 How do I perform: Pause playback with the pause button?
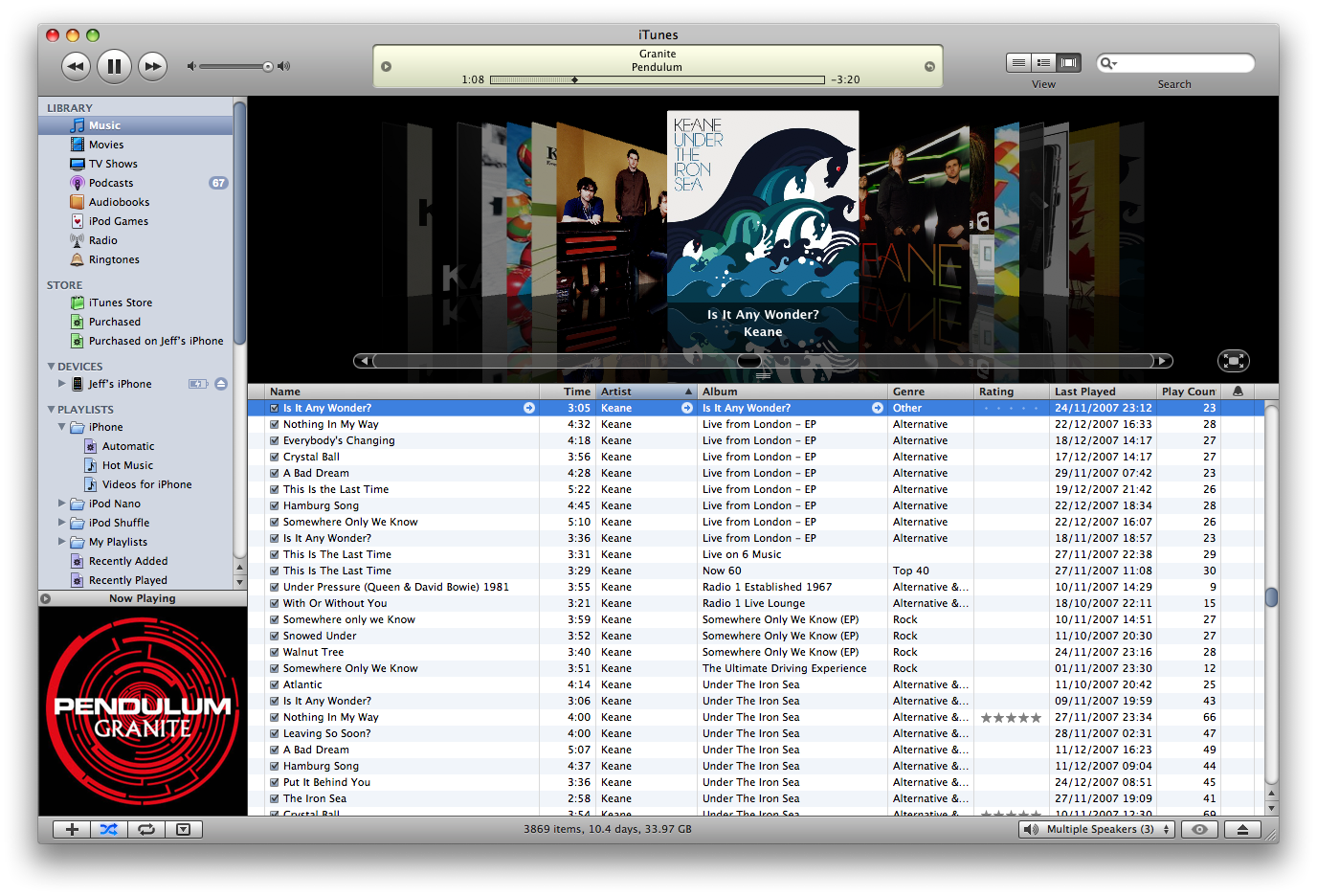click(114, 66)
